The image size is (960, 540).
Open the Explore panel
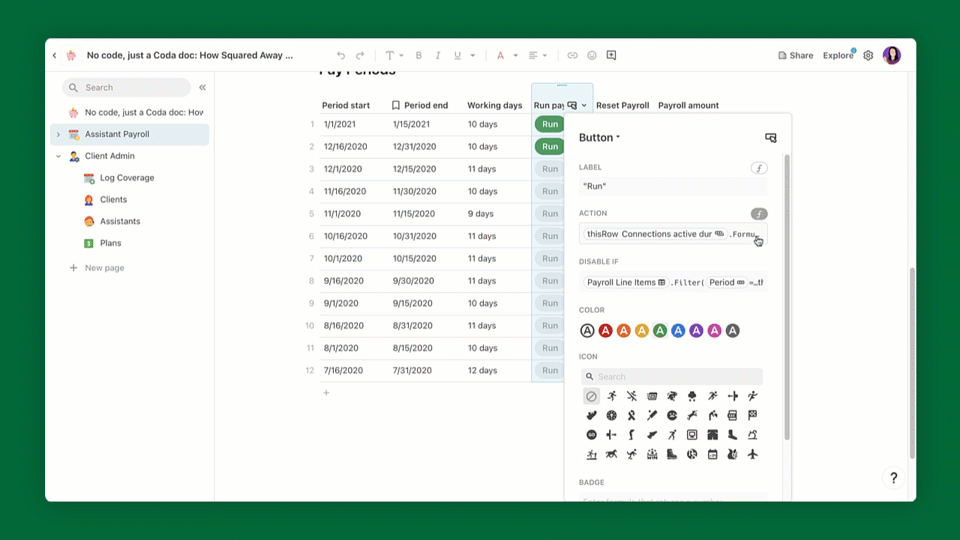click(x=838, y=55)
